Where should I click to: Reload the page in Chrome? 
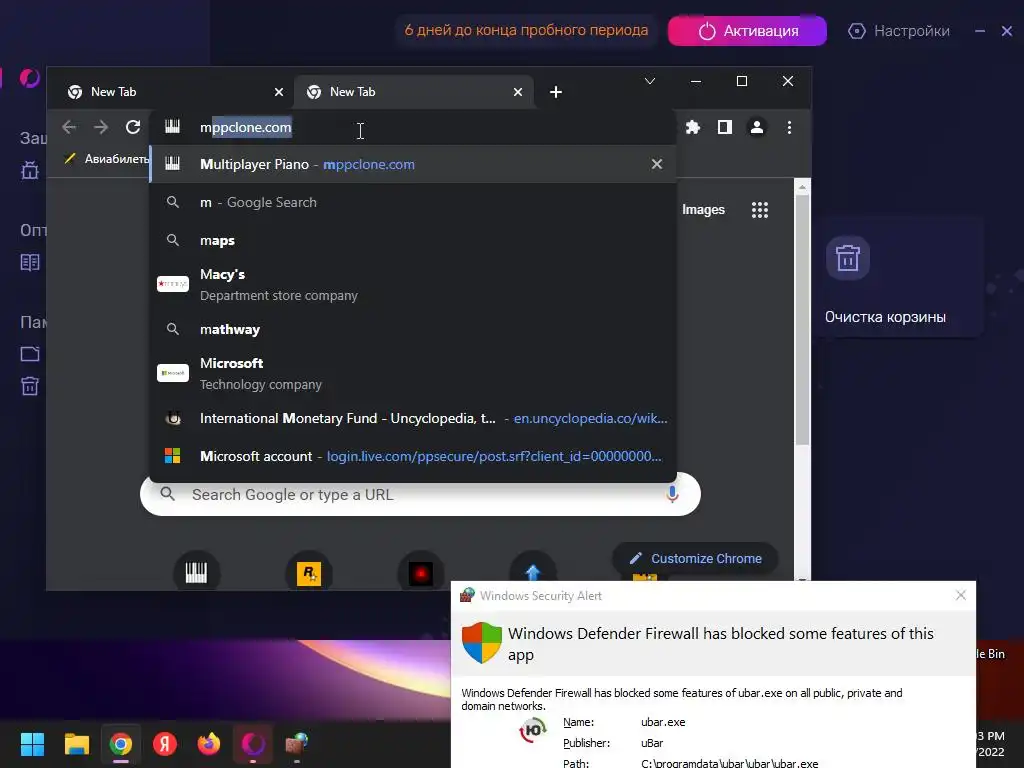pyautogui.click(x=133, y=127)
